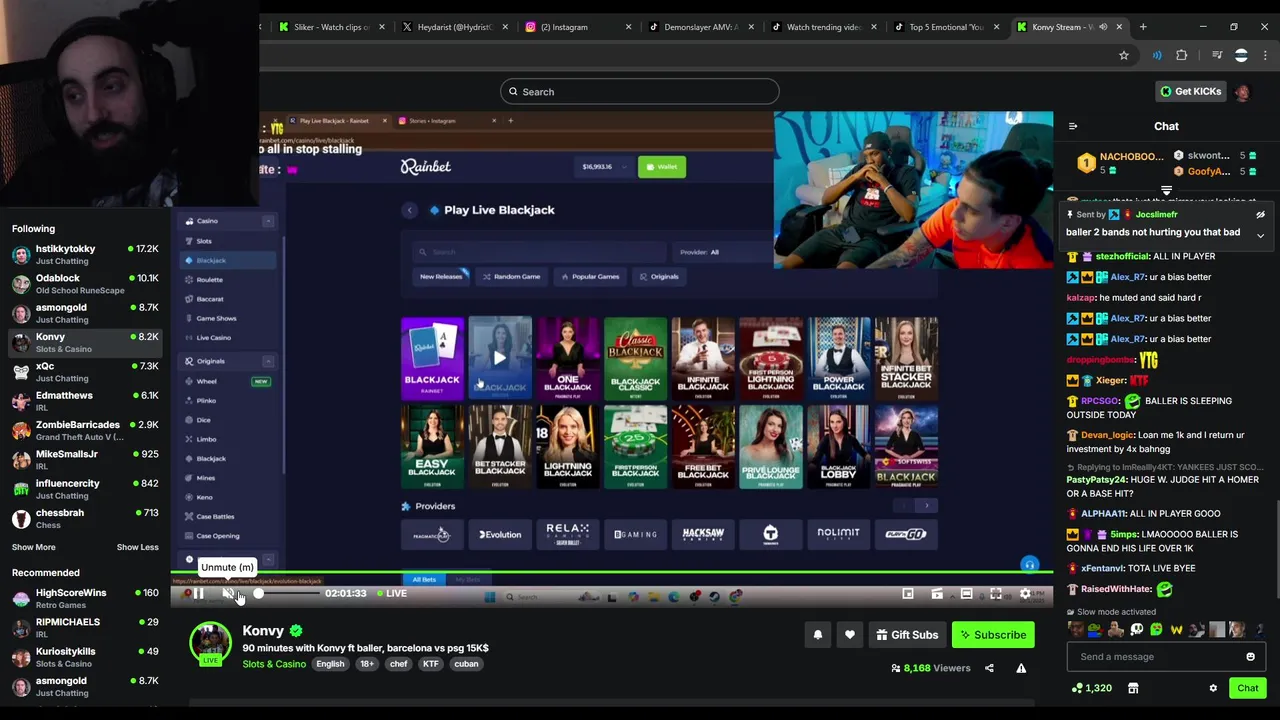Image resolution: width=1280 pixels, height=720 pixels.
Task: Report stream using warning triangle icon
Action: pyautogui.click(x=1021, y=668)
